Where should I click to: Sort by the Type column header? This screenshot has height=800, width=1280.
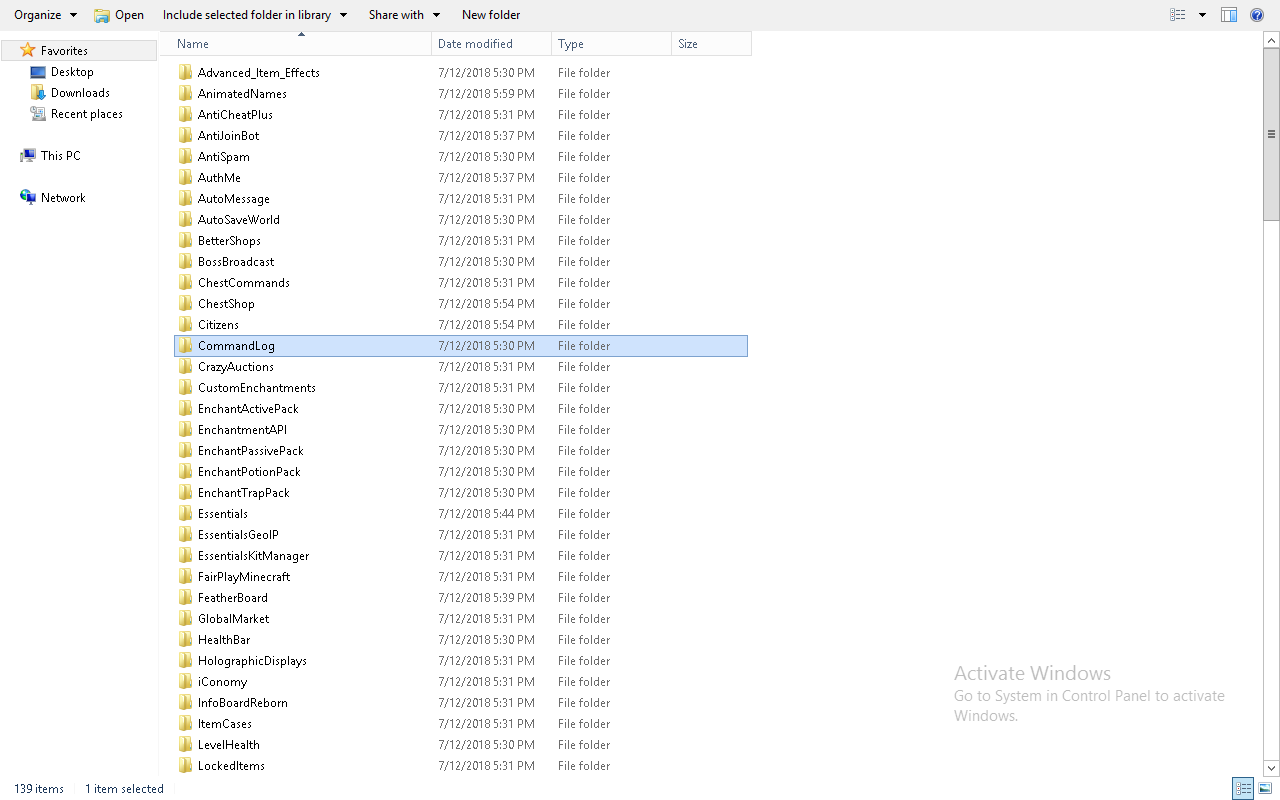(612, 44)
